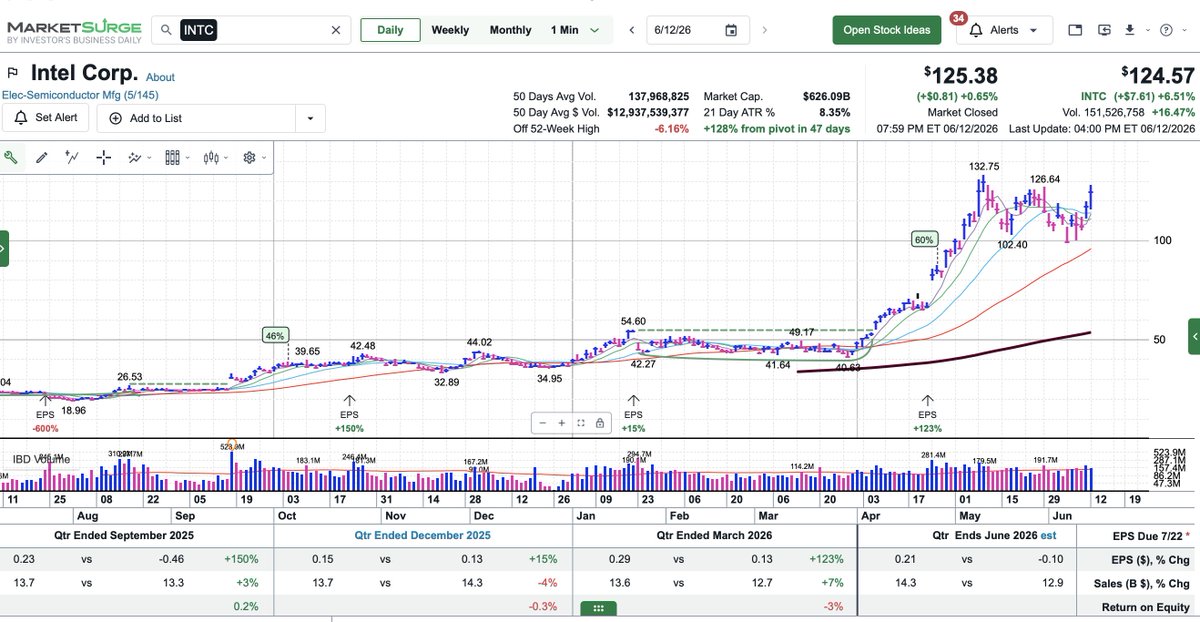
Task: Click the Qtr Ended March 2026 header
Action: tap(714, 535)
